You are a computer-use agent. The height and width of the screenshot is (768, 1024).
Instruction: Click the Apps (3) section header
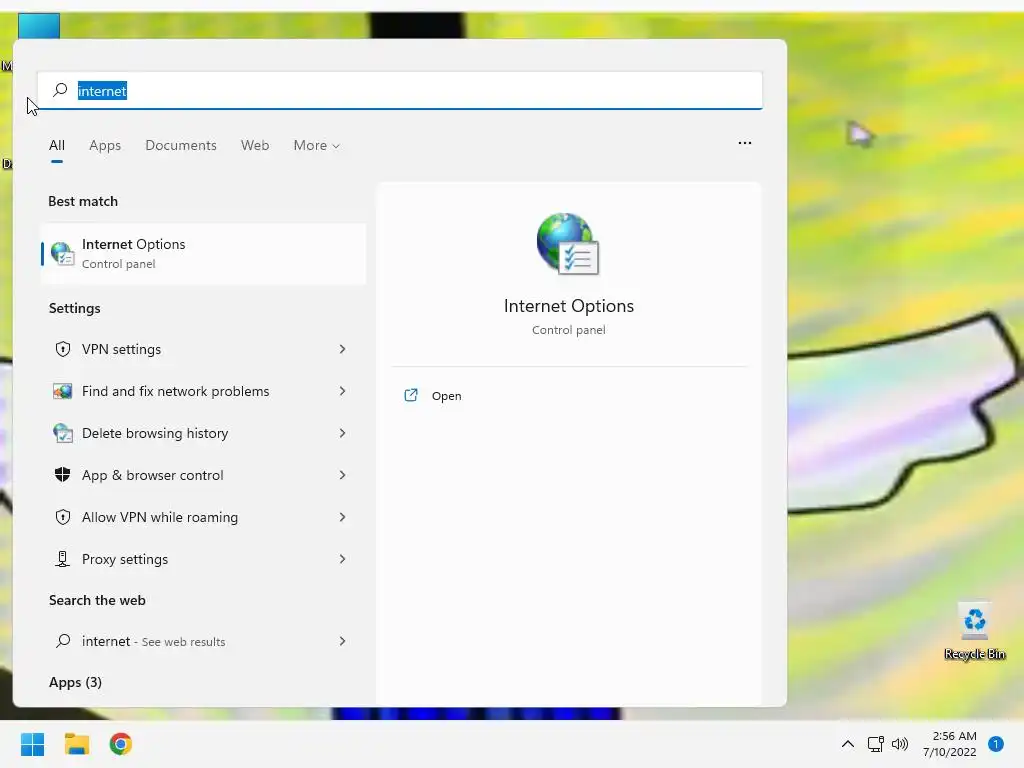coord(75,682)
